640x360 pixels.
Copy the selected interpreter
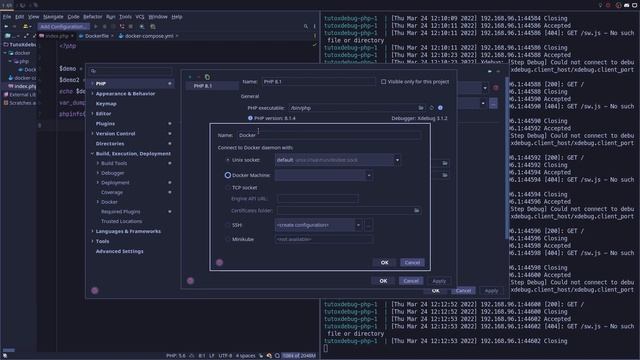point(207,77)
